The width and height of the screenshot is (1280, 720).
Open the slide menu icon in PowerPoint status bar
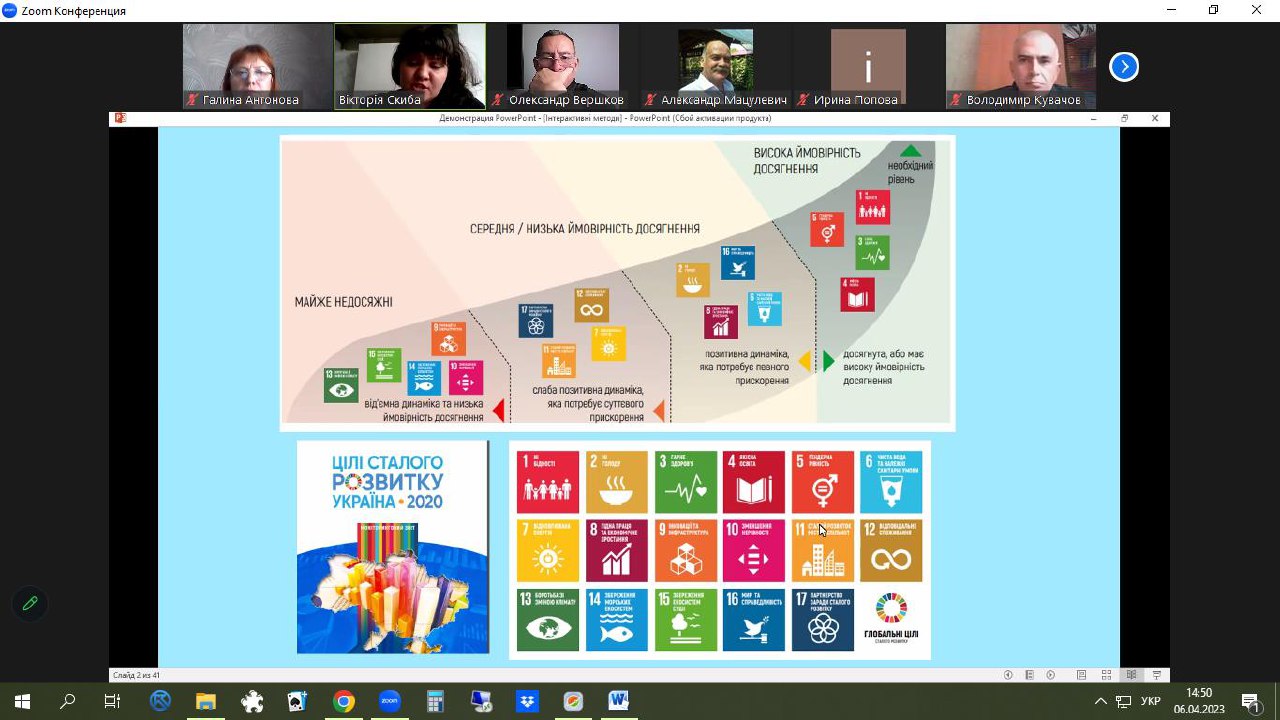(1030, 675)
